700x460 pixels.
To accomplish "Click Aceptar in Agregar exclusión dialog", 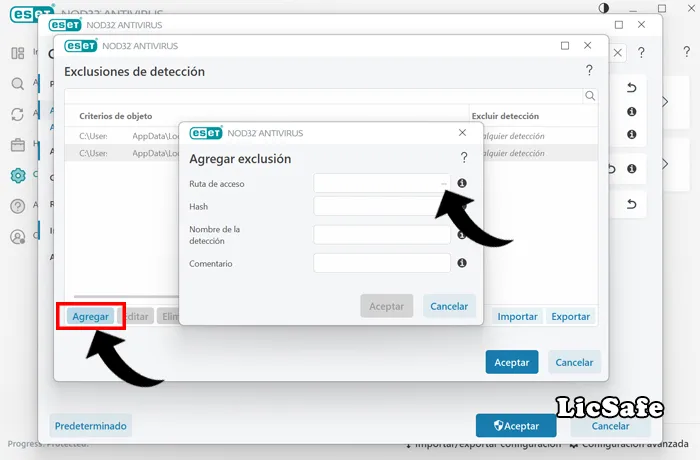I will click(x=387, y=306).
